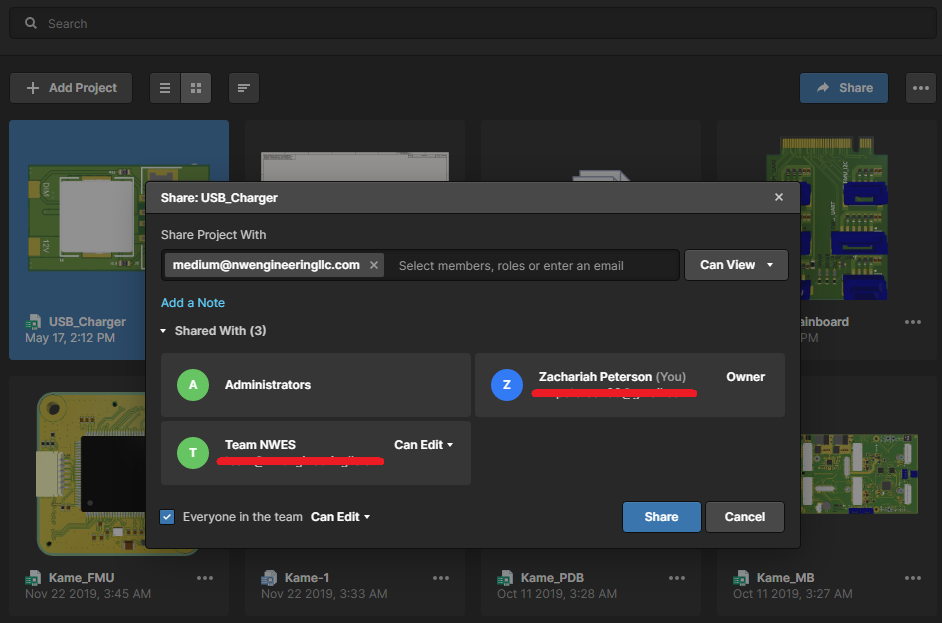Close the Share USB_Charger dialog
Viewport: 942px width, 623px height.
click(779, 197)
